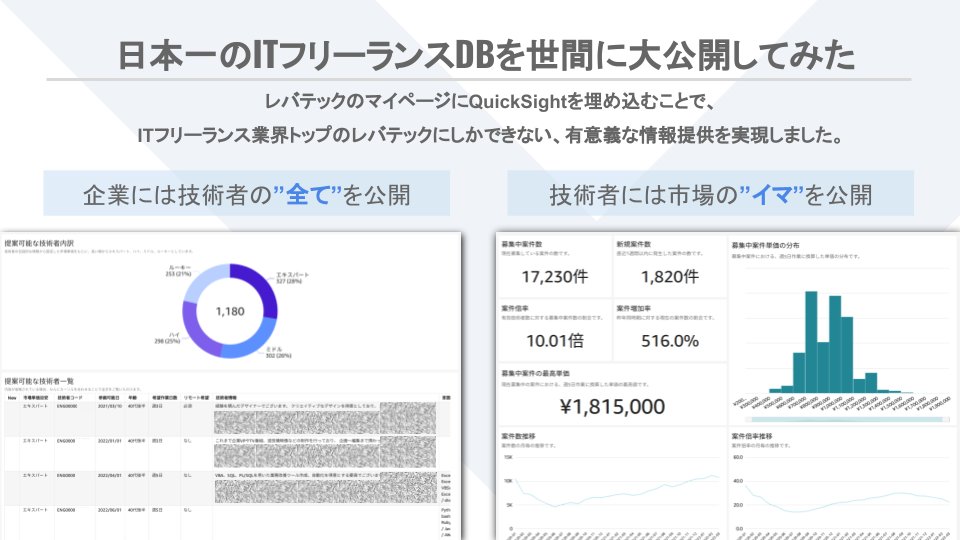The image size is (960, 540).
Task: Click the 案件倍率推移 chart title
Action: pyautogui.click(x=752, y=437)
